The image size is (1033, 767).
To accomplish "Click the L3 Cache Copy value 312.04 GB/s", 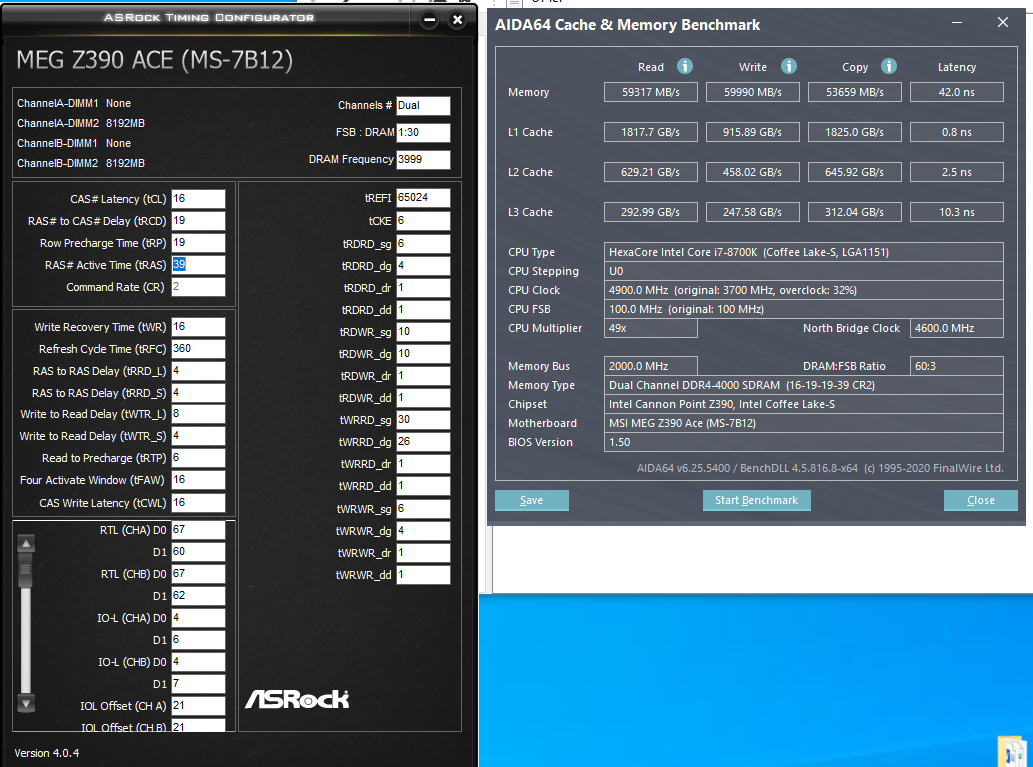I will tap(854, 212).
